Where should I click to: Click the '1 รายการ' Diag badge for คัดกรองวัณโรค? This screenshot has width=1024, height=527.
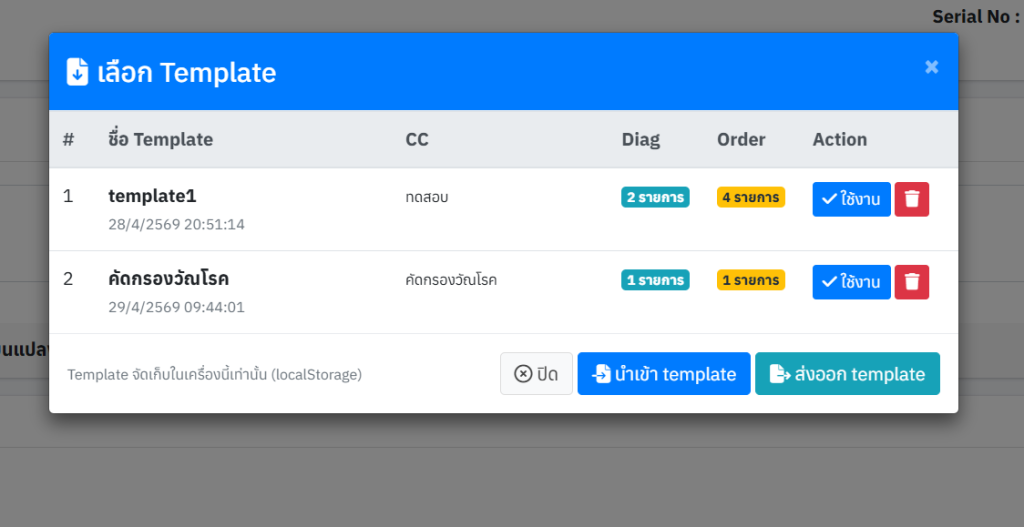coord(655,280)
